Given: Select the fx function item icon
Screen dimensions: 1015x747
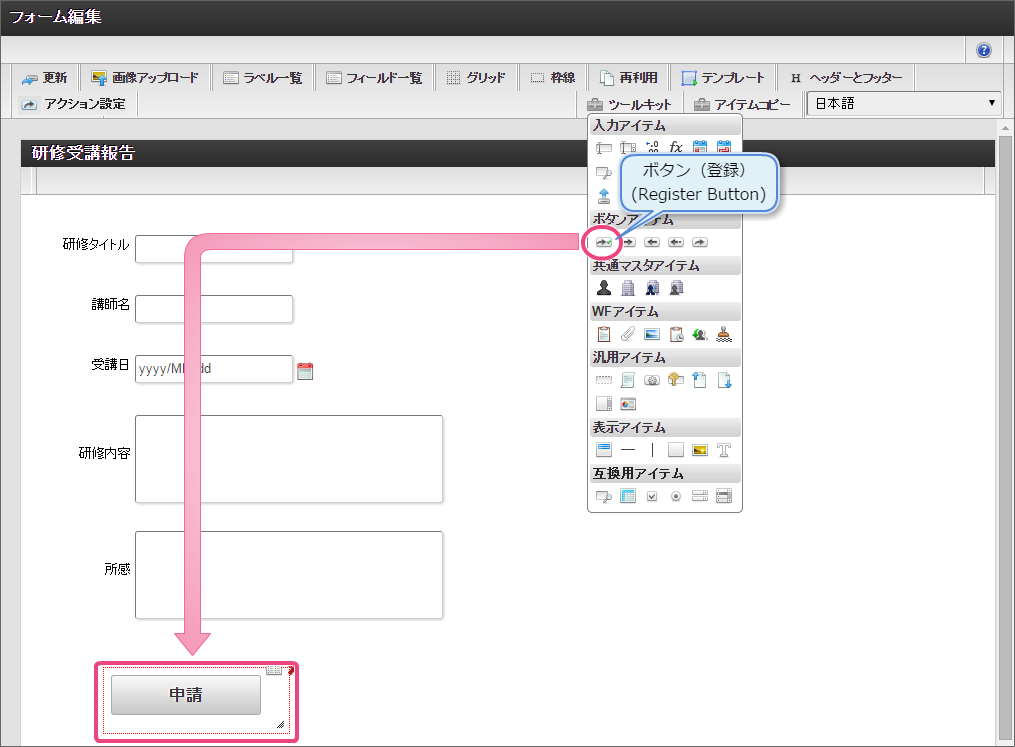Looking at the screenshot, I should 676,148.
